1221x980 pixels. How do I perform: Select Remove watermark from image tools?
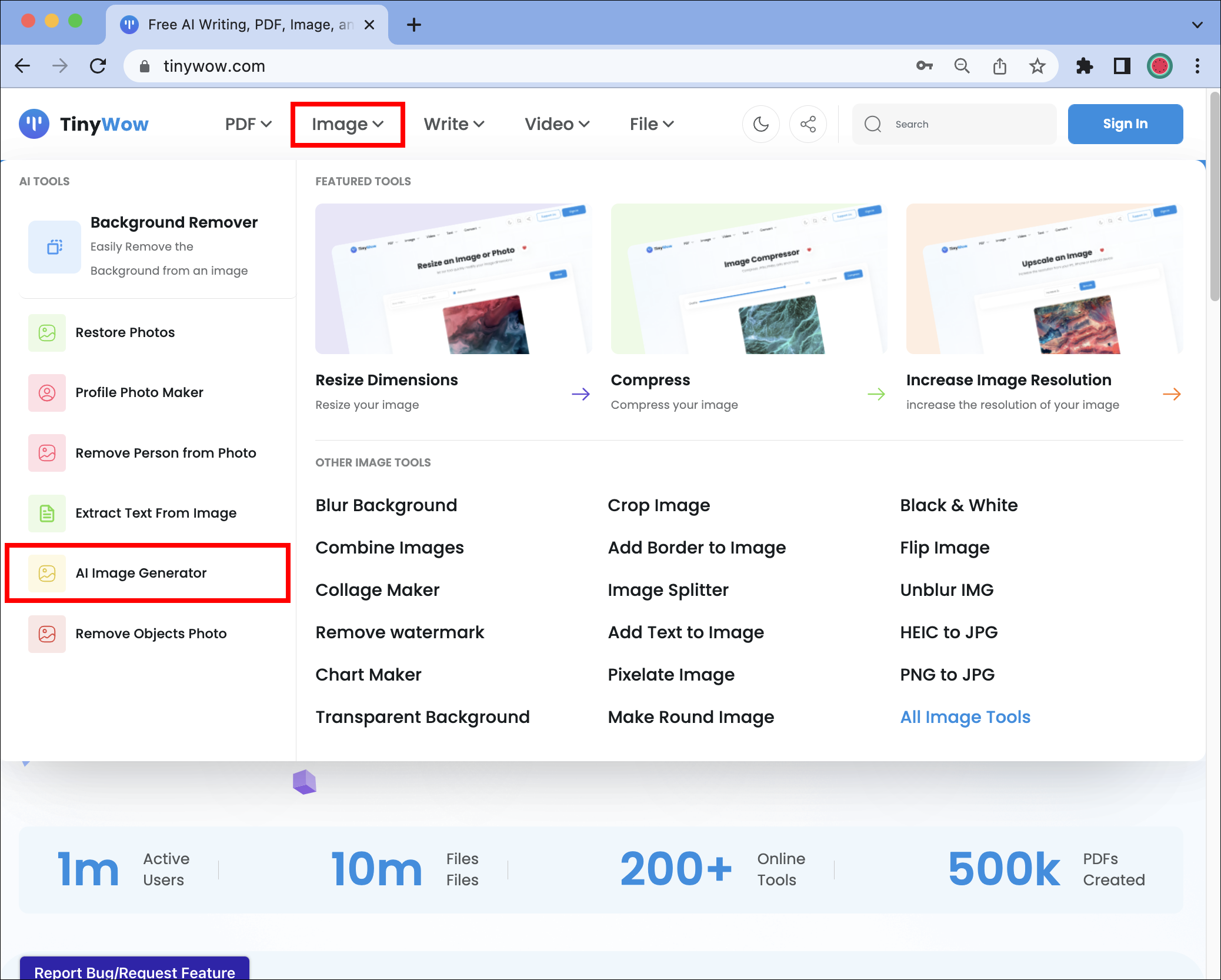coord(399,632)
